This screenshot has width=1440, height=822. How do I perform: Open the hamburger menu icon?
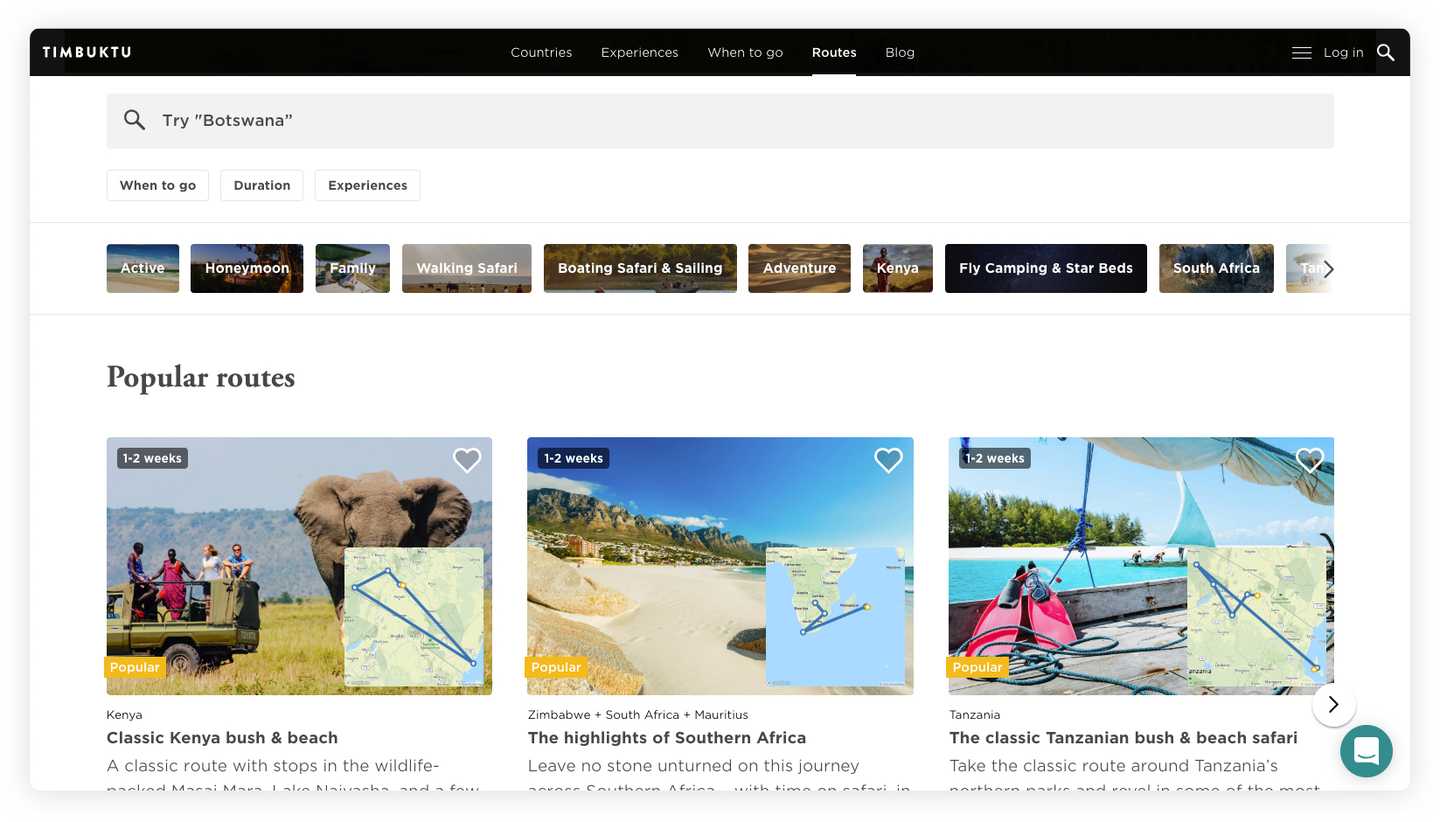(x=1301, y=53)
